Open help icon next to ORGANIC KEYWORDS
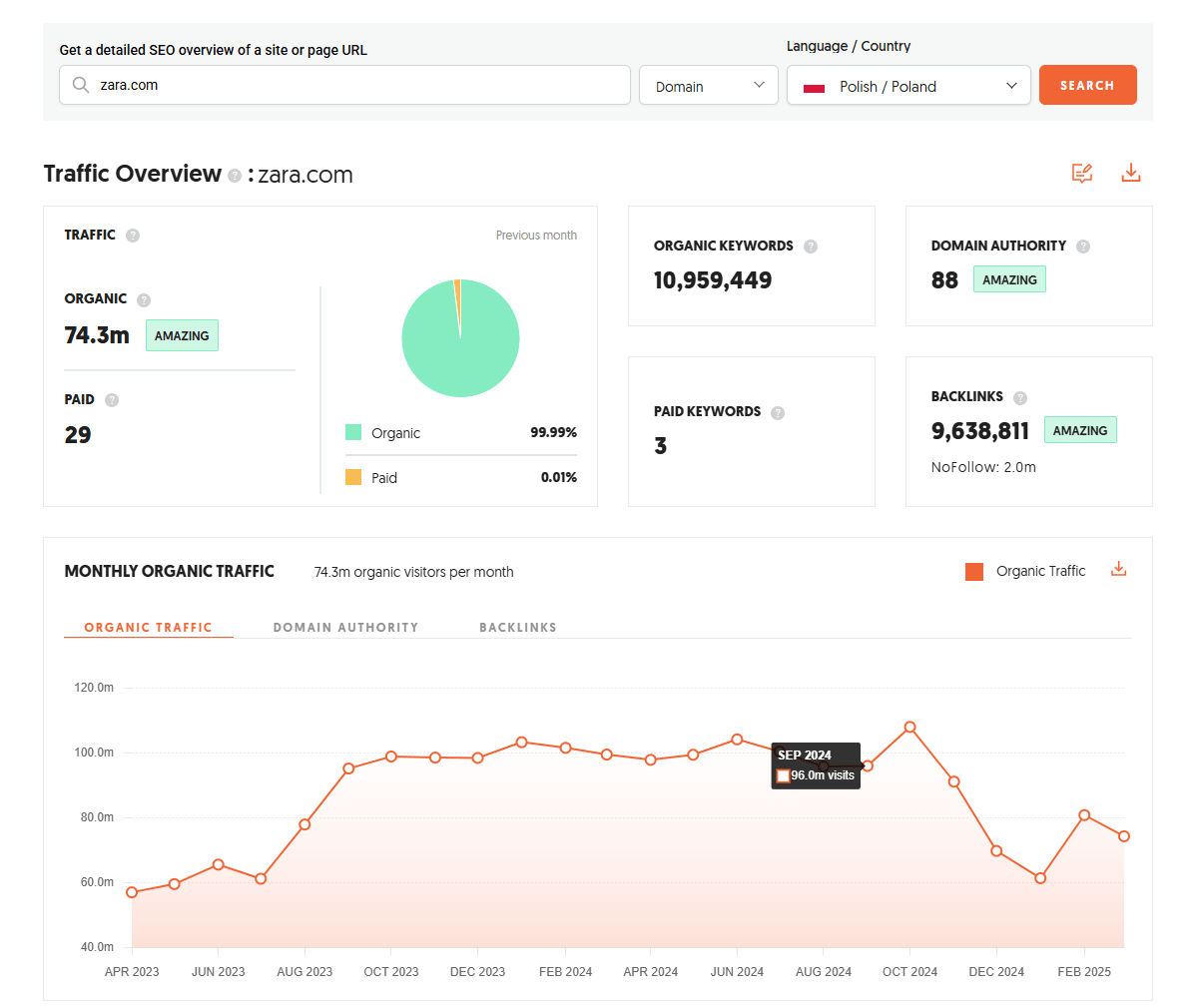The image size is (1198, 1008). 811,247
